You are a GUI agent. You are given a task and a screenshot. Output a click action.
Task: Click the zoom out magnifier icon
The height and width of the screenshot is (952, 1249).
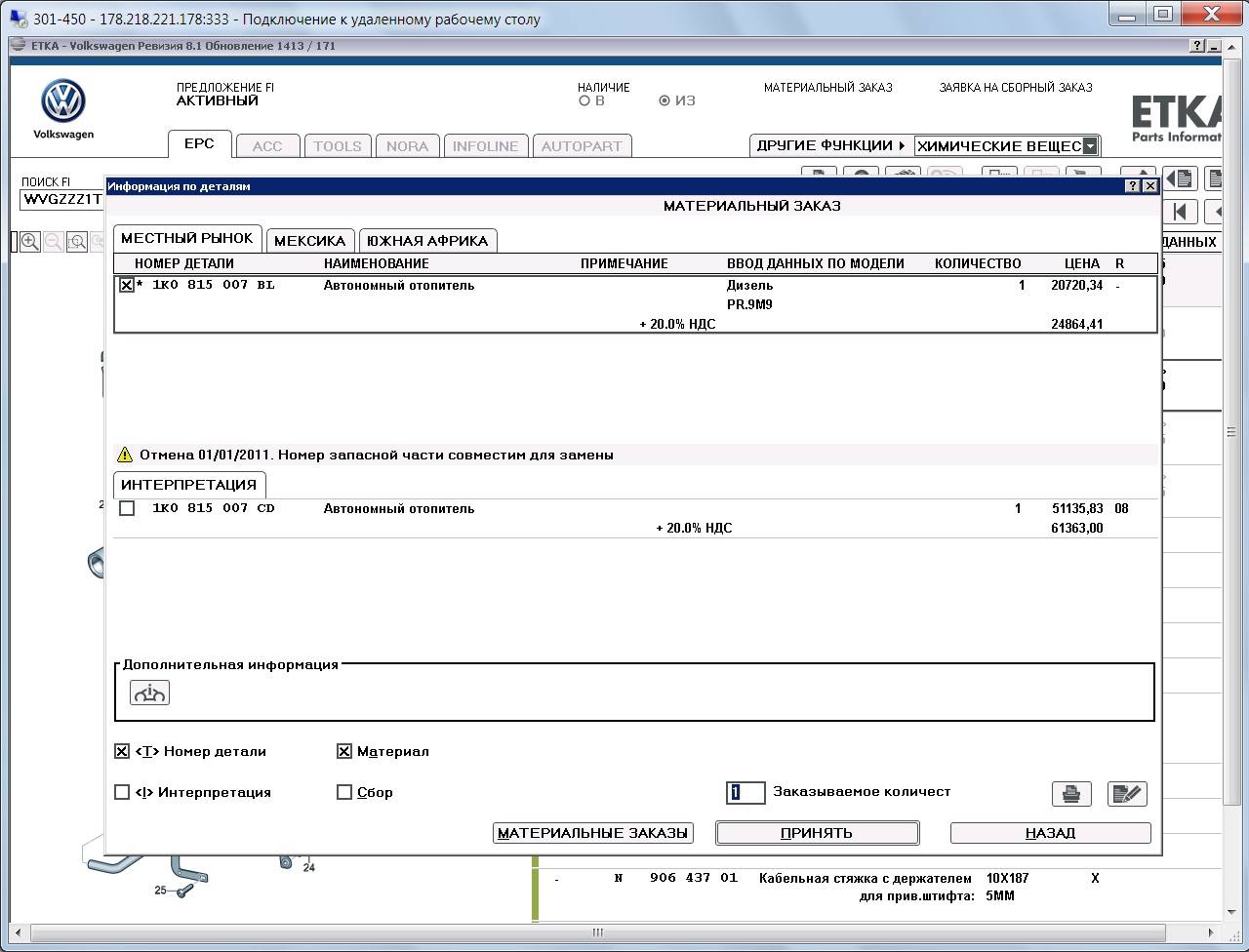54,242
